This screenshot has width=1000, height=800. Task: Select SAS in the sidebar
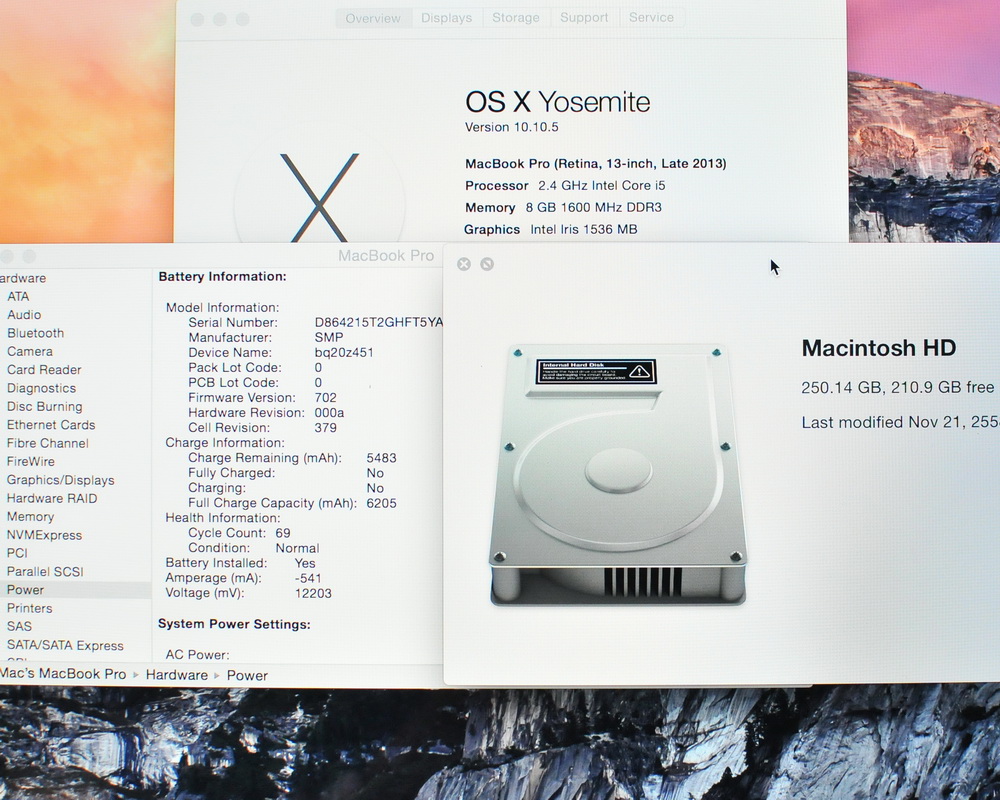pos(19,626)
